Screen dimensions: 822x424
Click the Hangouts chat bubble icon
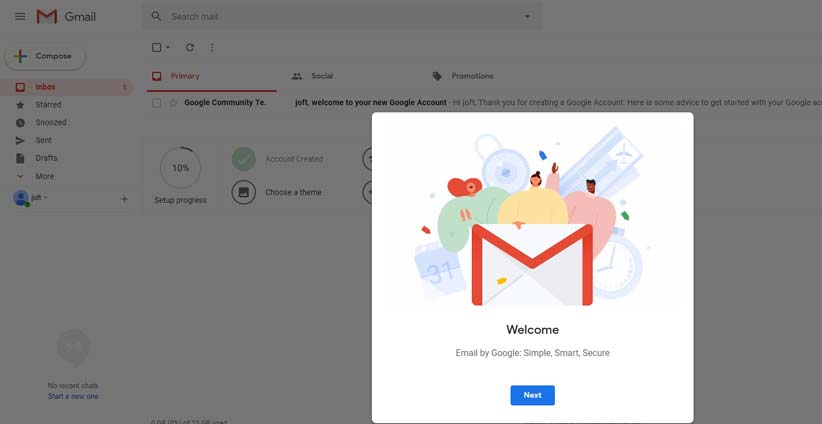(73, 347)
